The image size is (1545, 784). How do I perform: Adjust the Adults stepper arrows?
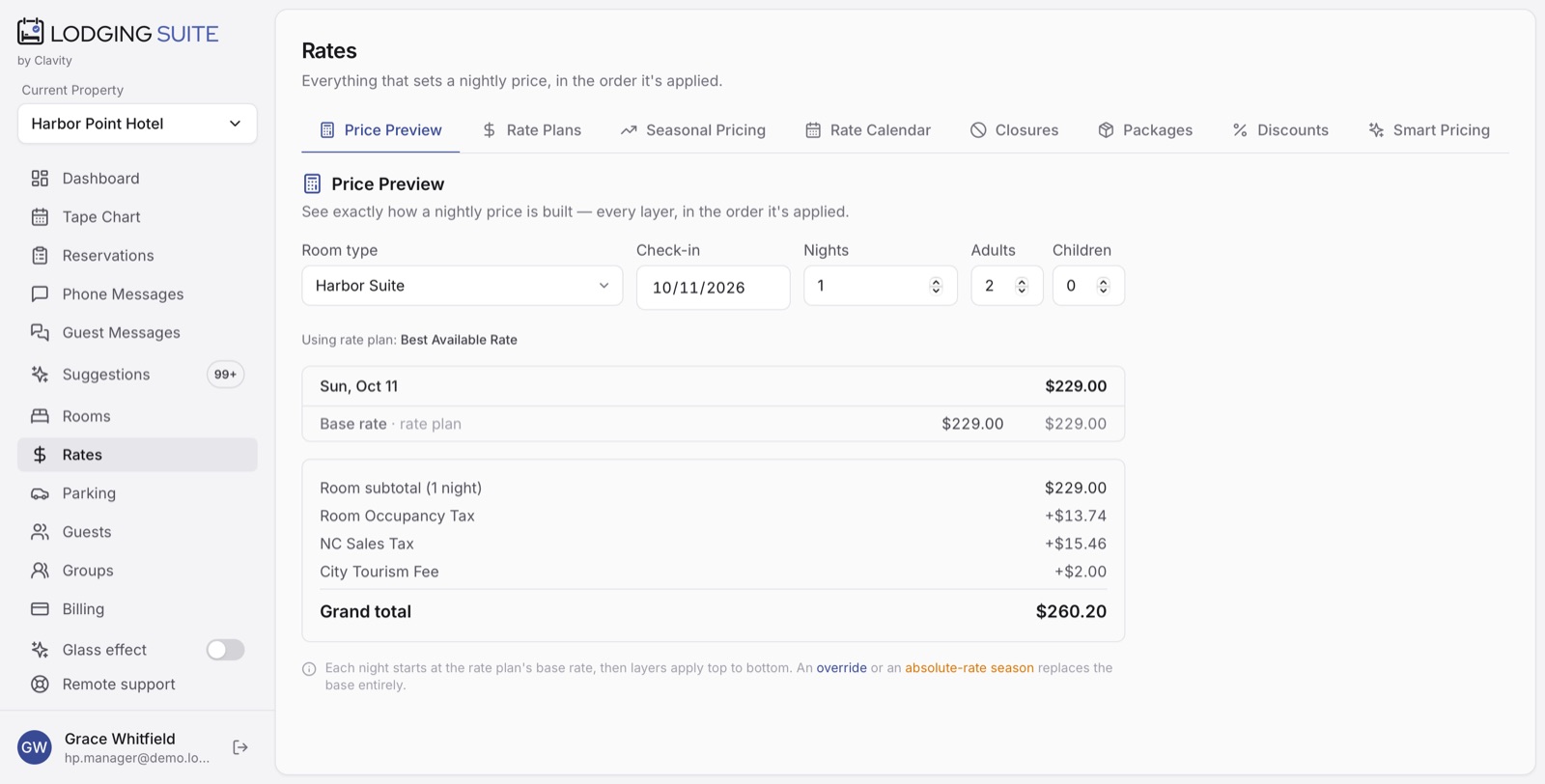[1022, 286]
